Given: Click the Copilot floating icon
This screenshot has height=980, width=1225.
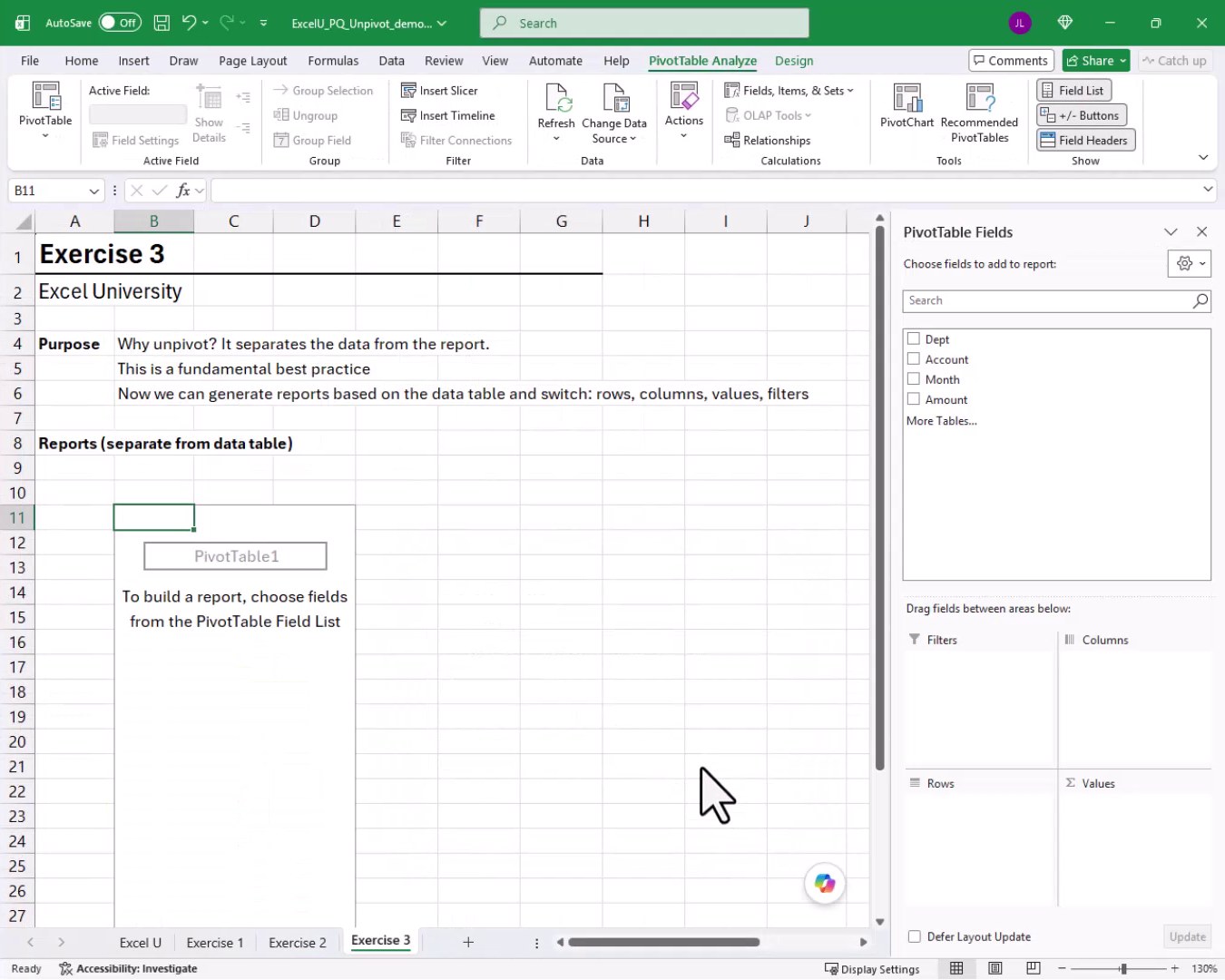Looking at the screenshot, I should tap(825, 883).
